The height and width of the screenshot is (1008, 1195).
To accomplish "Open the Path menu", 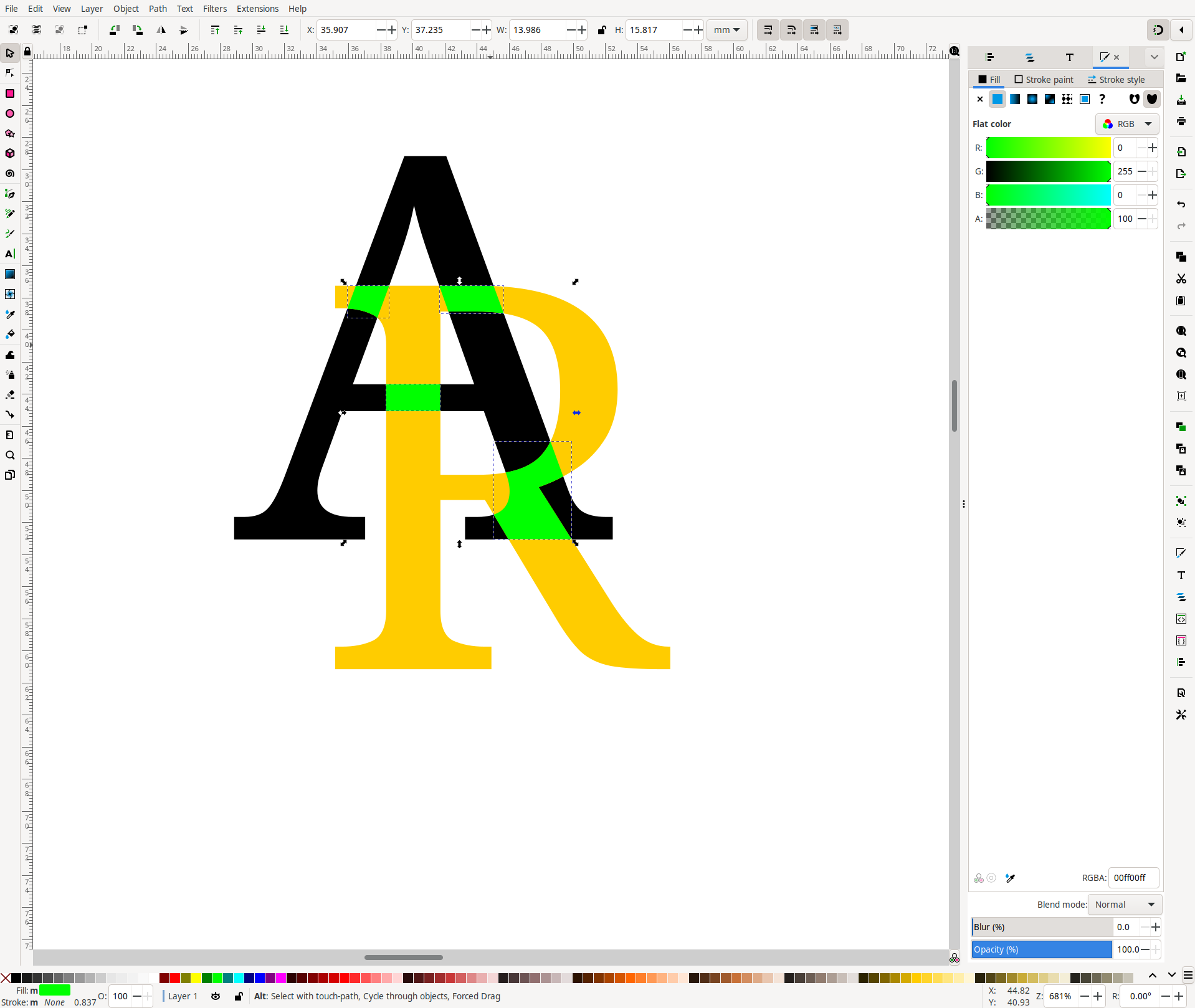I will (158, 9).
